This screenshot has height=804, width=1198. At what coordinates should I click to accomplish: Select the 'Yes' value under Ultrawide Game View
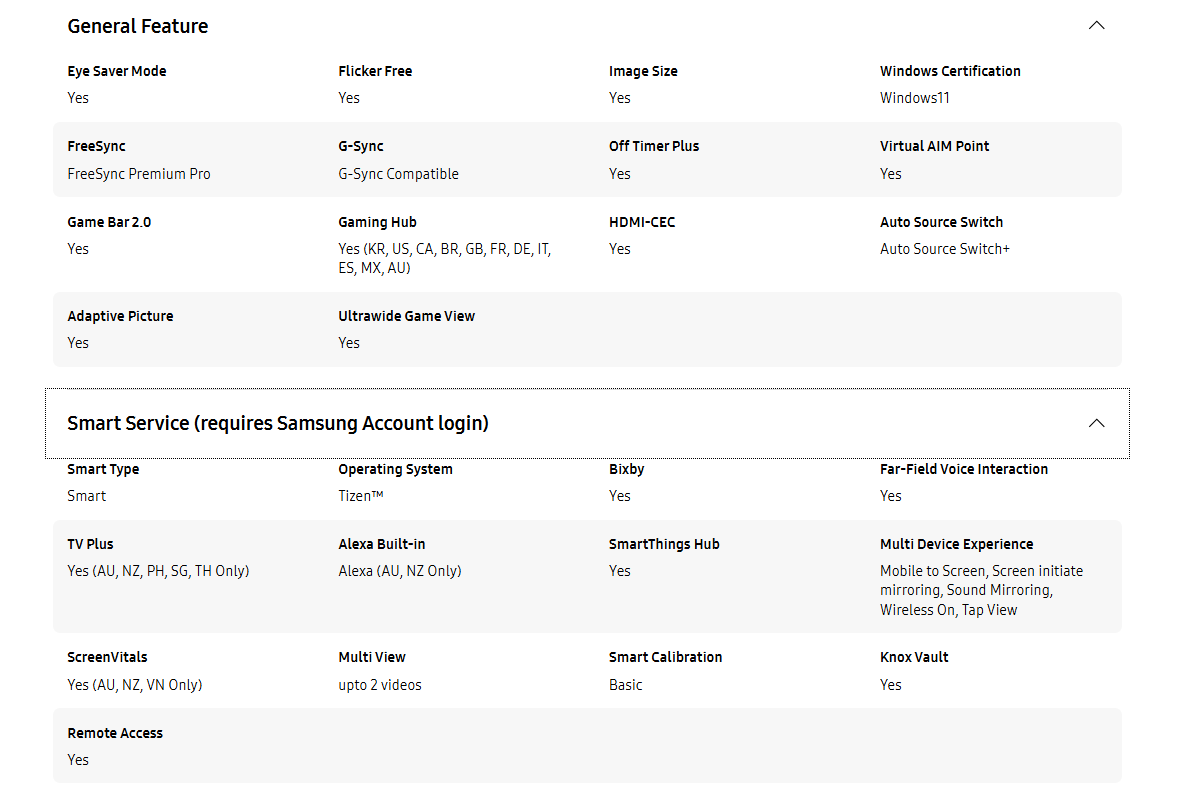tap(349, 343)
